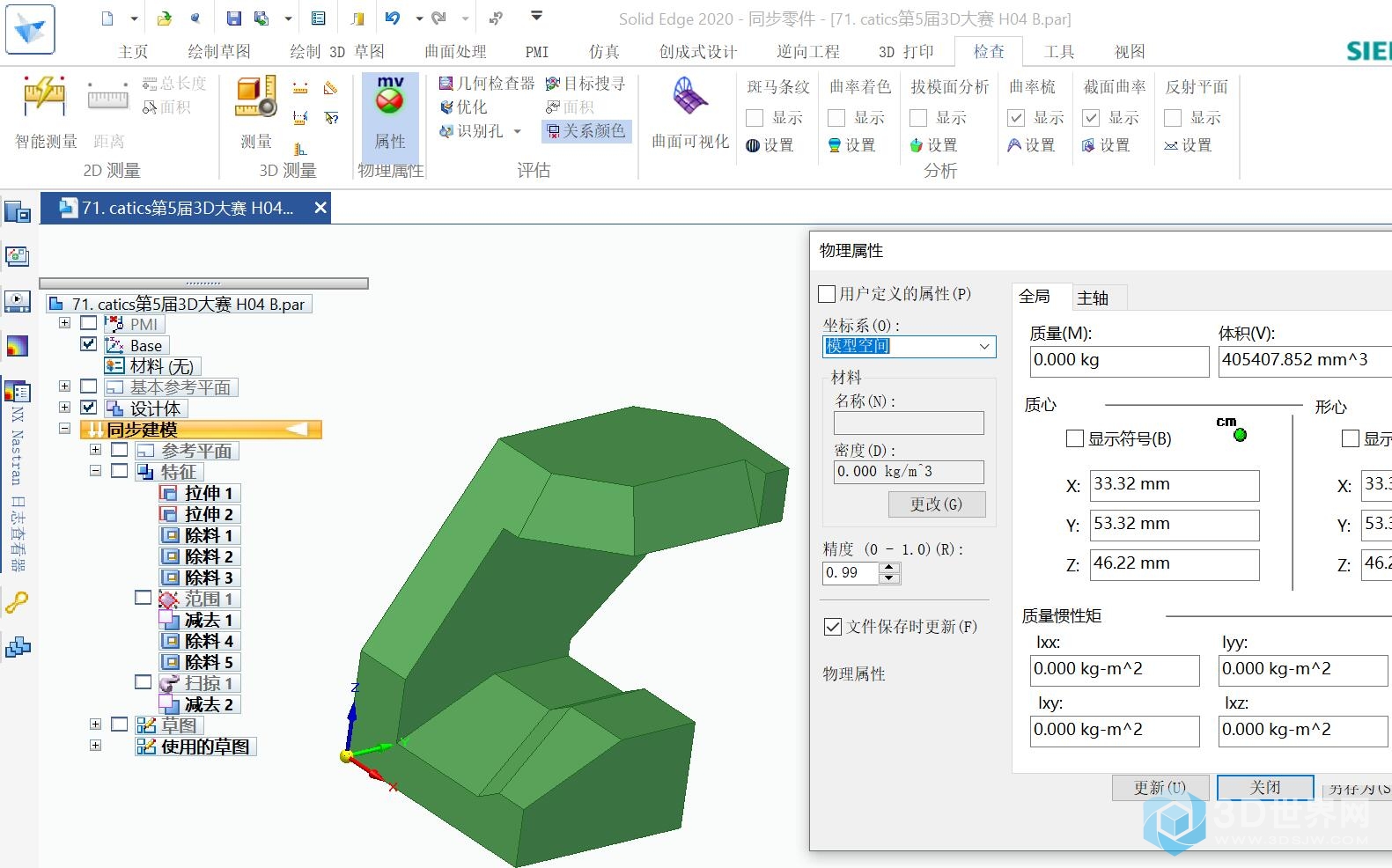Click the 更改 density button
Viewport: 1392px width, 868px height.
pos(936,504)
